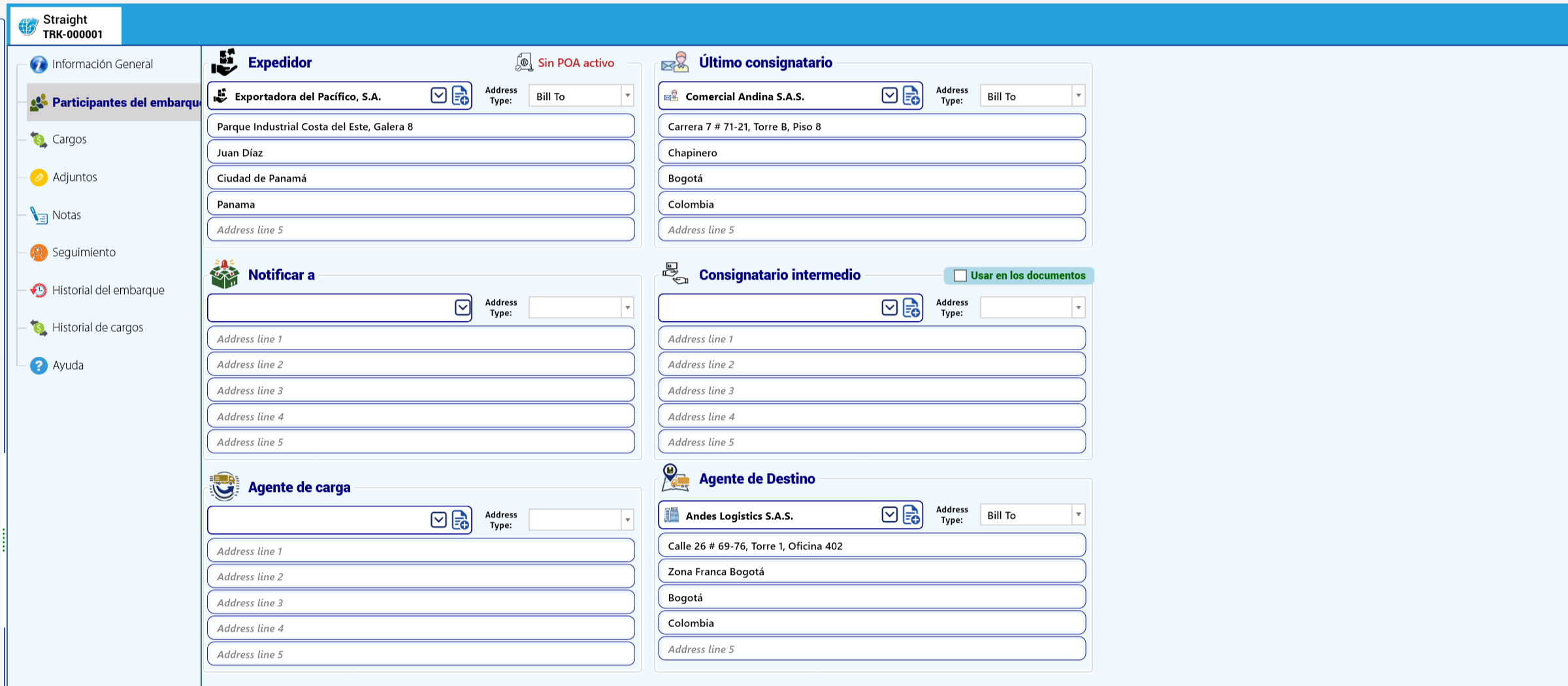Select Notas in the sidebar
The image size is (1568, 686).
[67, 215]
